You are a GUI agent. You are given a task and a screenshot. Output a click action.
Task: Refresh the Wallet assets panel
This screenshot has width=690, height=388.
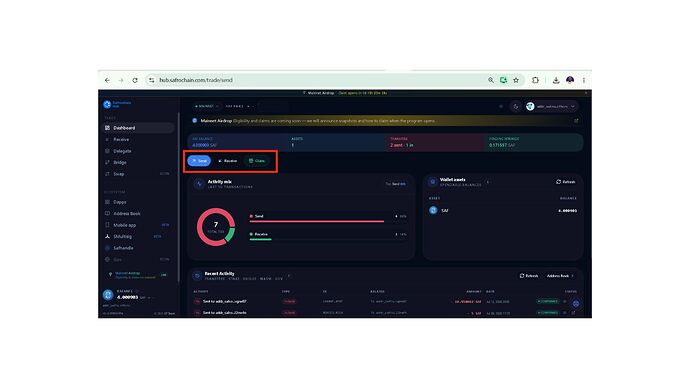[x=566, y=182]
